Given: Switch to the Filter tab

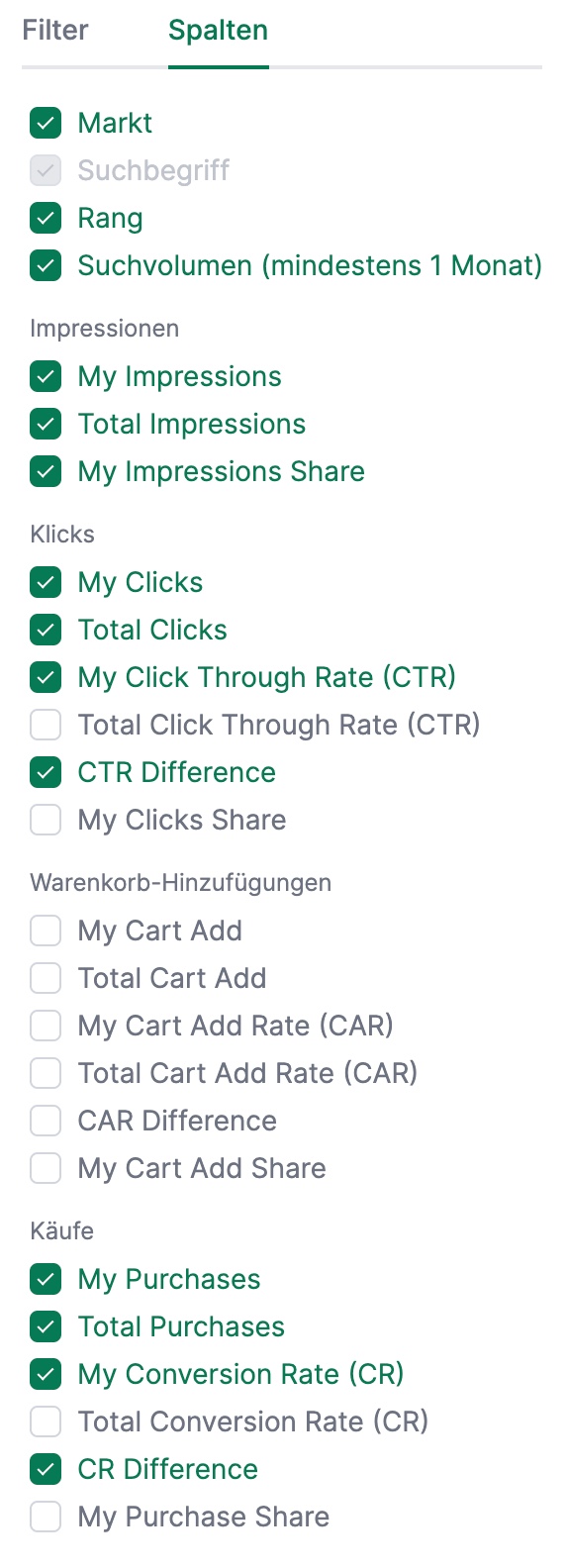Looking at the screenshot, I should tap(55, 31).
